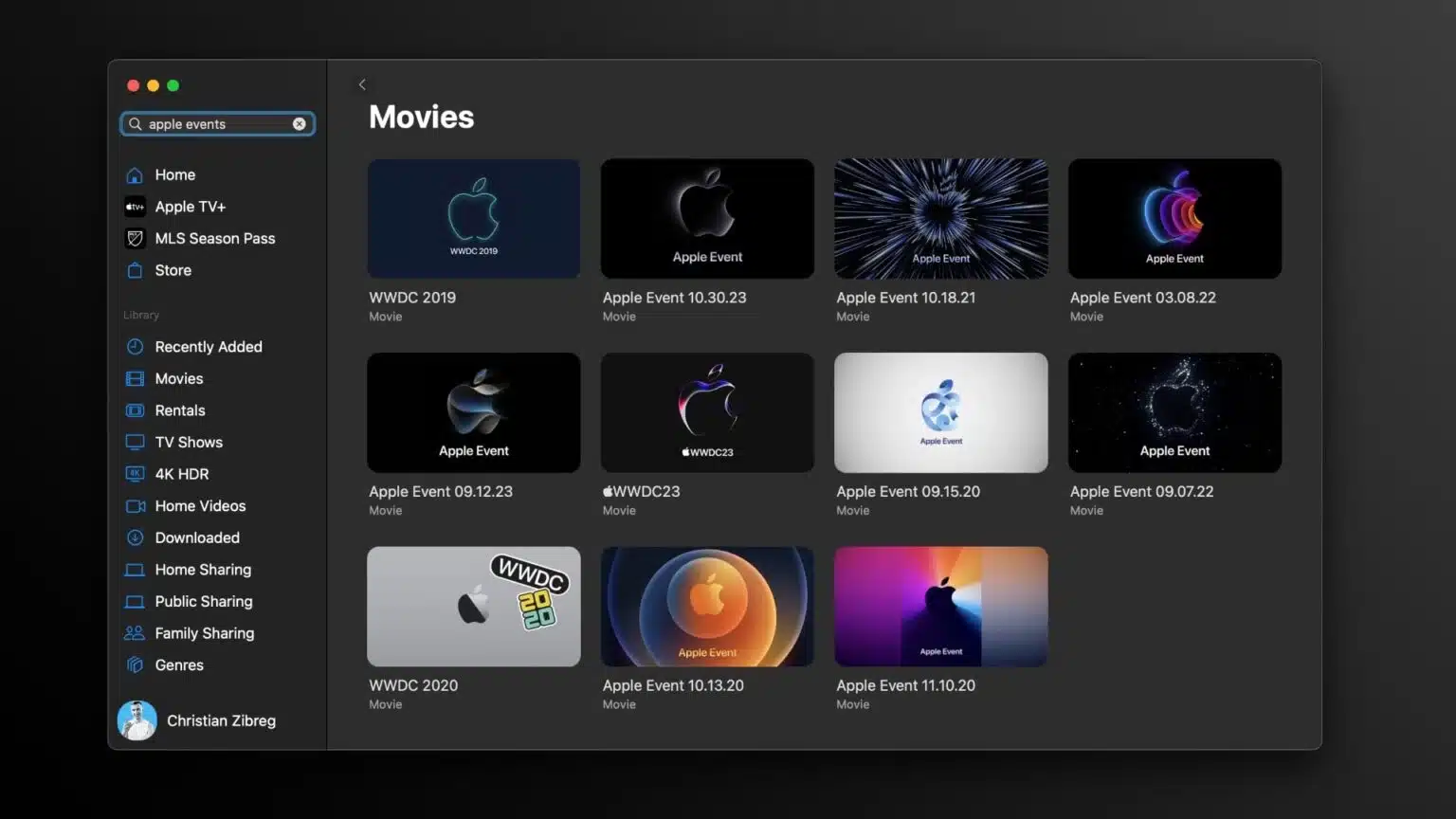This screenshot has height=819, width=1456.
Task: Click the Home Sharing laptop icon
Action: pyautogui.click(x=135, y=570)
